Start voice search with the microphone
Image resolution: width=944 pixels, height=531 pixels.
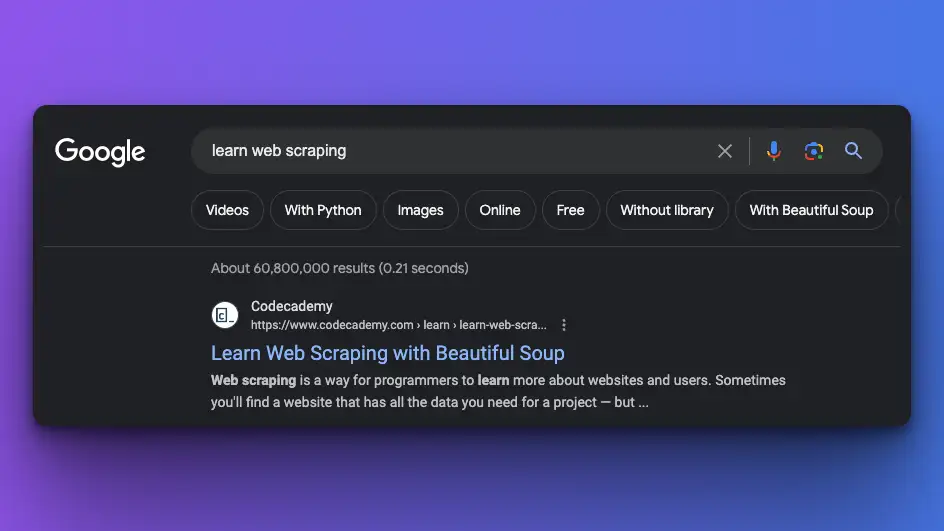pos(774,151)
